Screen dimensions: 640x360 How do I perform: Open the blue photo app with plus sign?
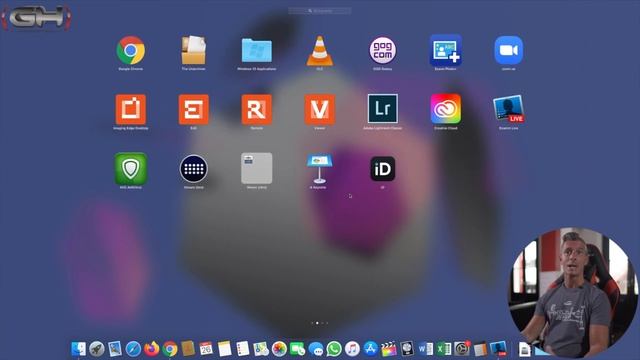(x=445, y=51)
